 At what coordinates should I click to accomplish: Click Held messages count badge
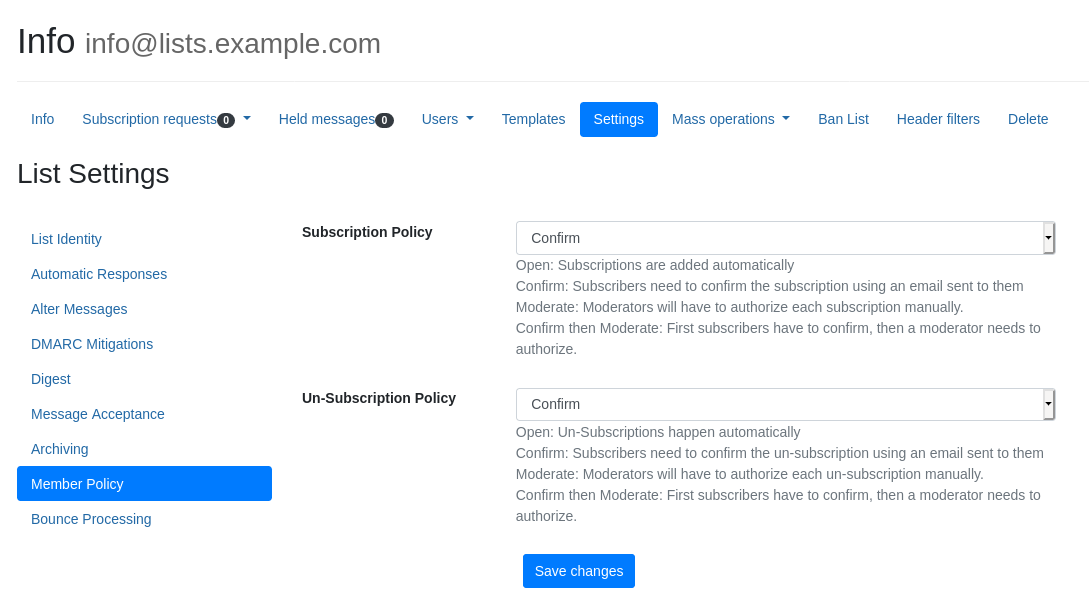[385, 120]
